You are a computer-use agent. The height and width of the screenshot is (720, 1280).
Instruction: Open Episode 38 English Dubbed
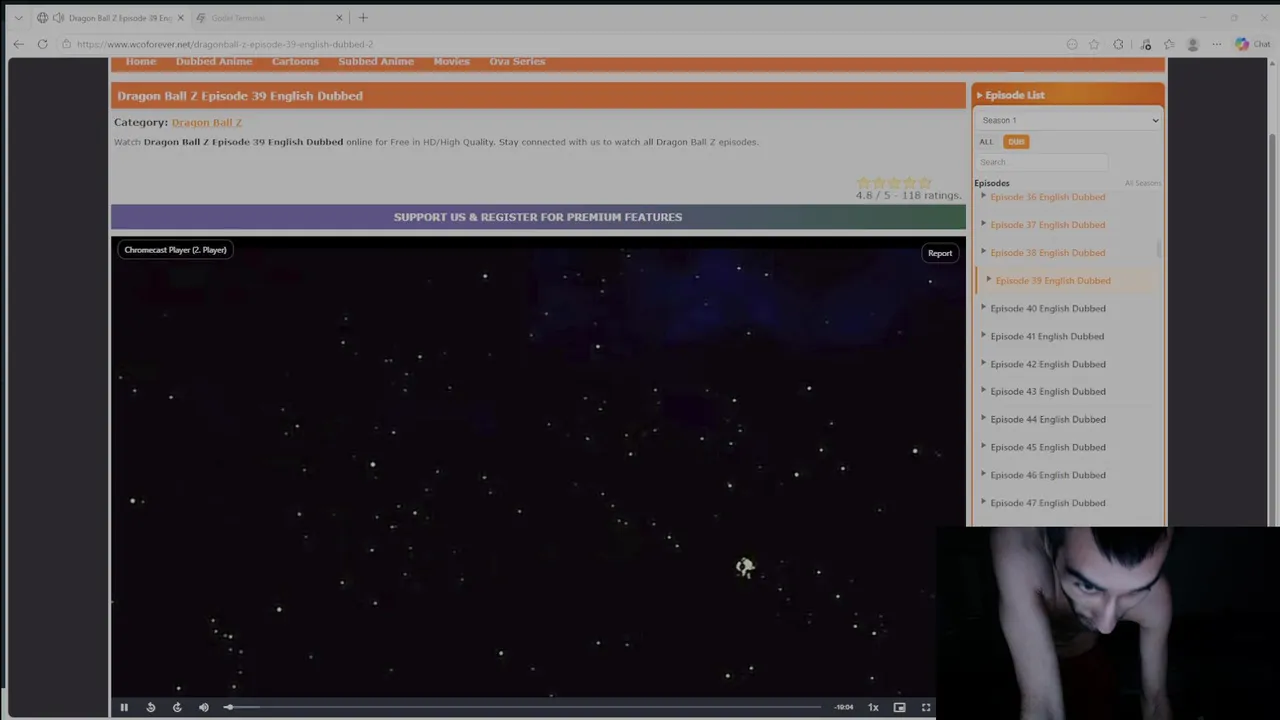1047,253
